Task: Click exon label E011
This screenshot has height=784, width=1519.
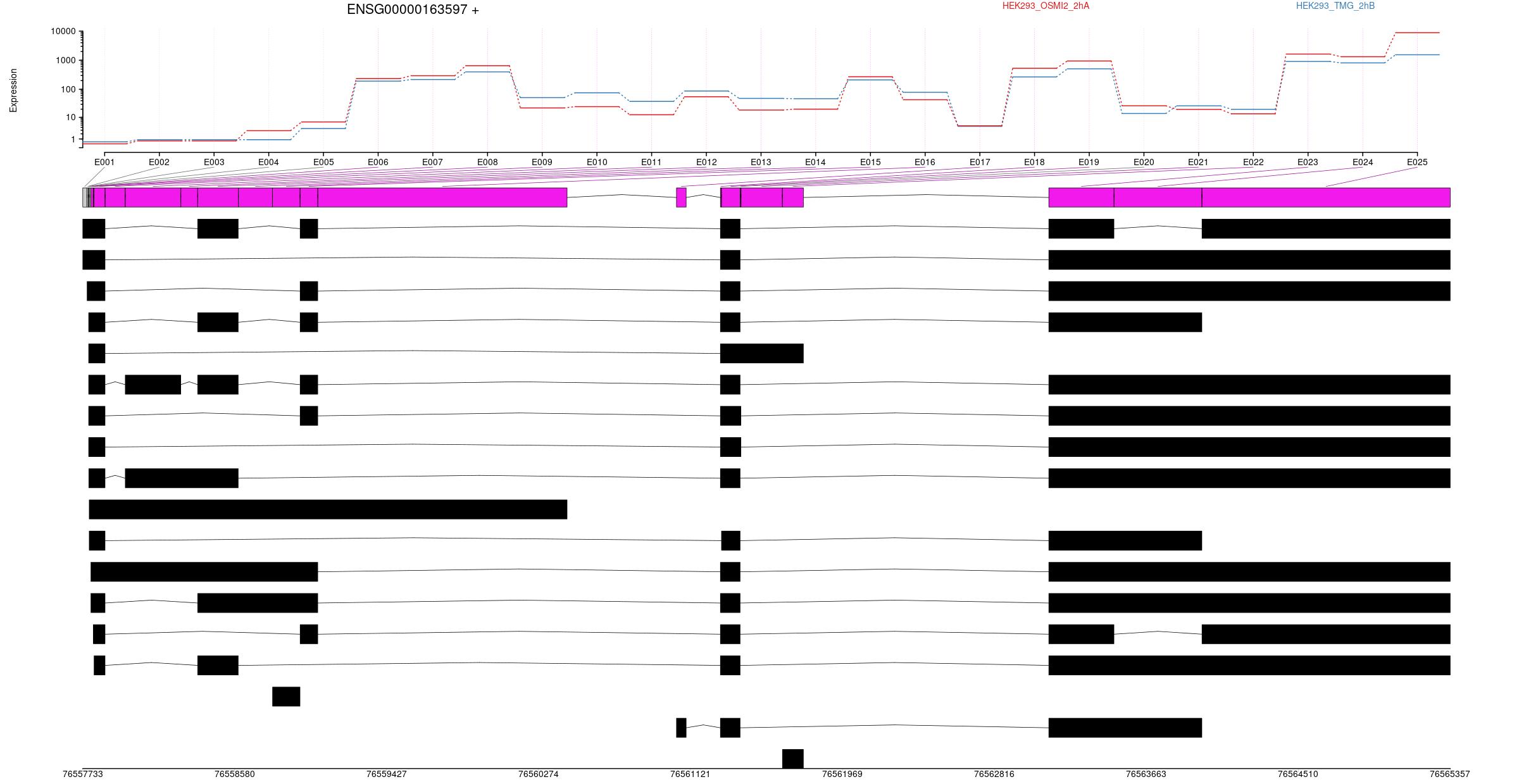Action: [x=651, y=162]
